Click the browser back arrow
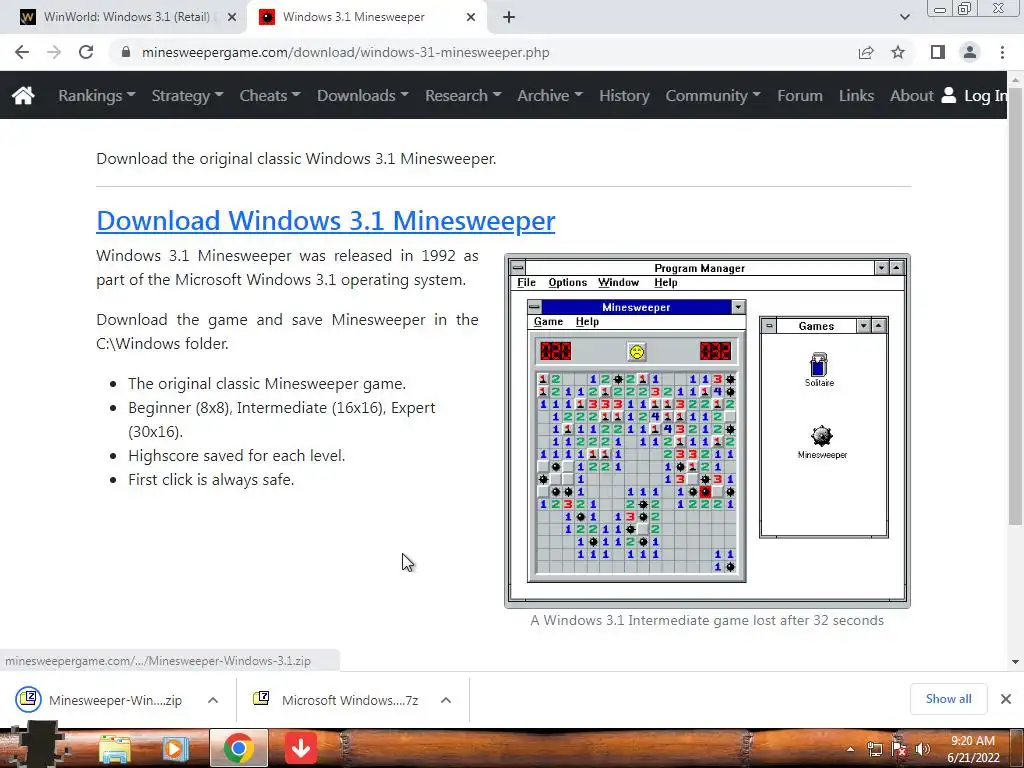 22,52
